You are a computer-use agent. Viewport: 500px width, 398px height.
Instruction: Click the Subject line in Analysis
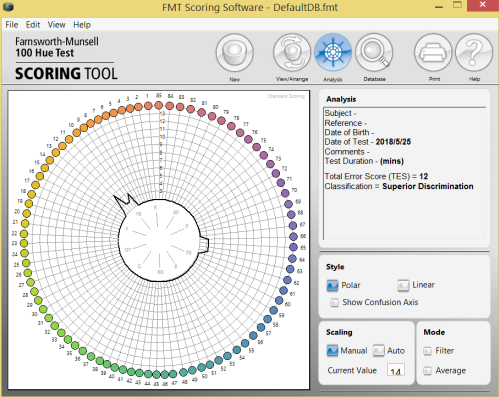point(340,113)
